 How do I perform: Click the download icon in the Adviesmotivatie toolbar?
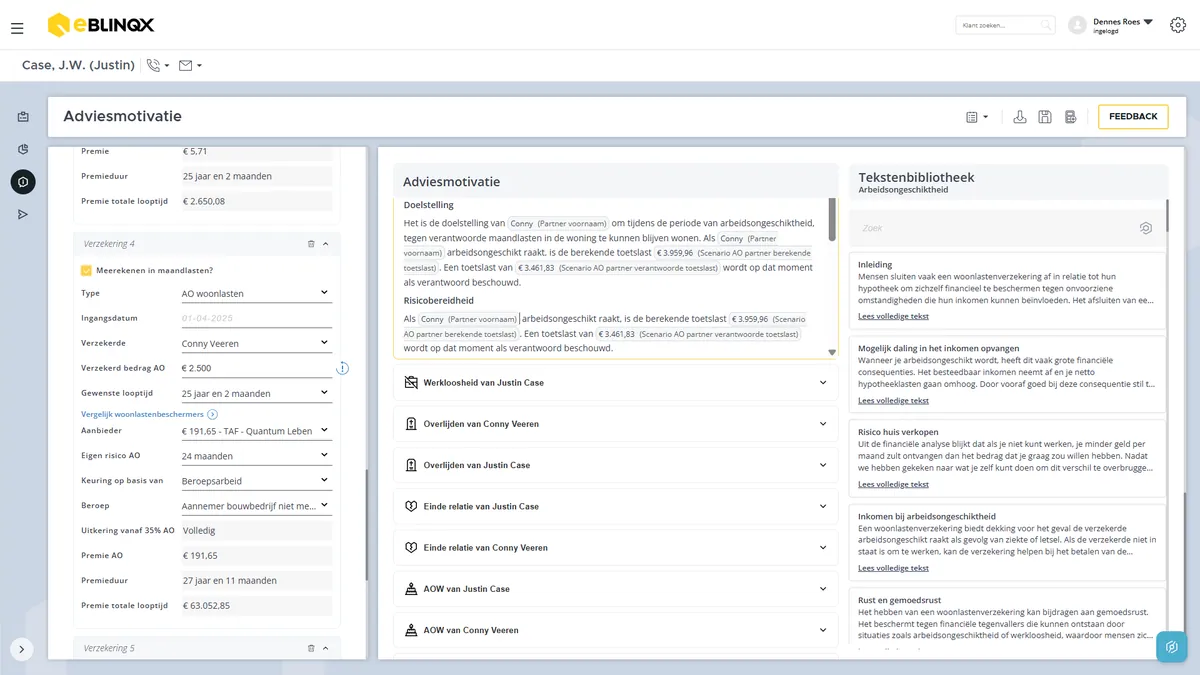point(1020,117)
